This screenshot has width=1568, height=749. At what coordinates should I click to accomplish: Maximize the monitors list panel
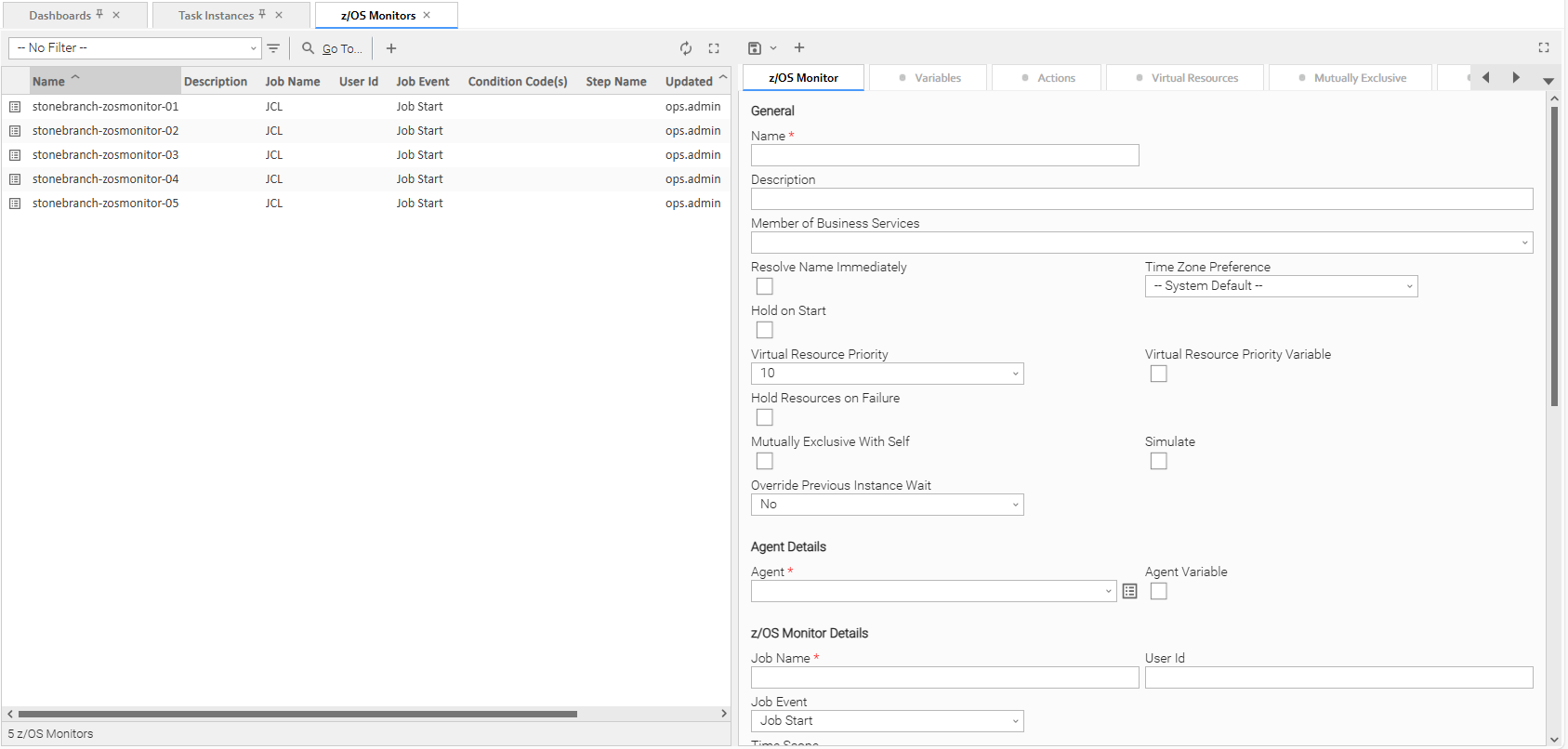click(x=714, y=48)
